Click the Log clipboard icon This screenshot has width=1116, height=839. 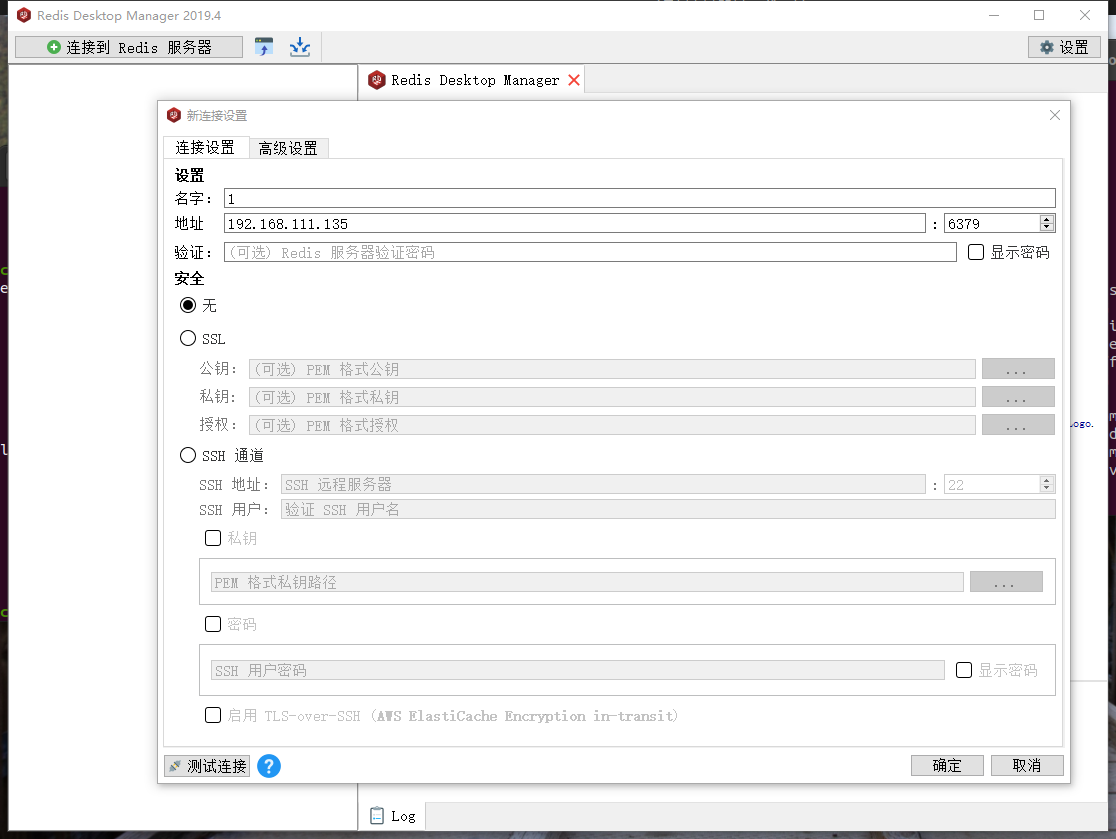click(377, 816)
